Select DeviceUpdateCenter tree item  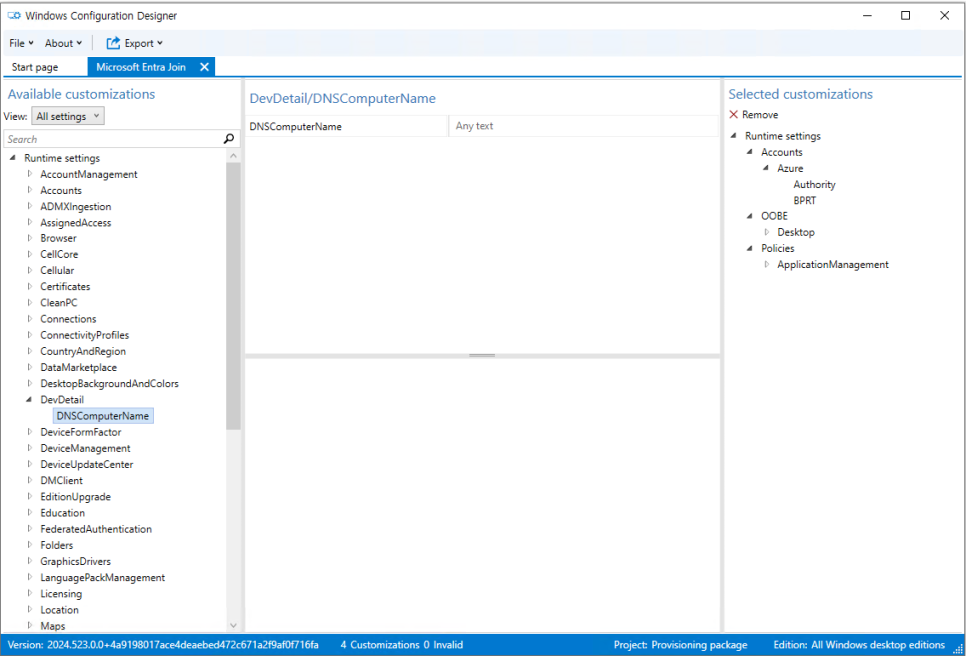tap(87, 464)
